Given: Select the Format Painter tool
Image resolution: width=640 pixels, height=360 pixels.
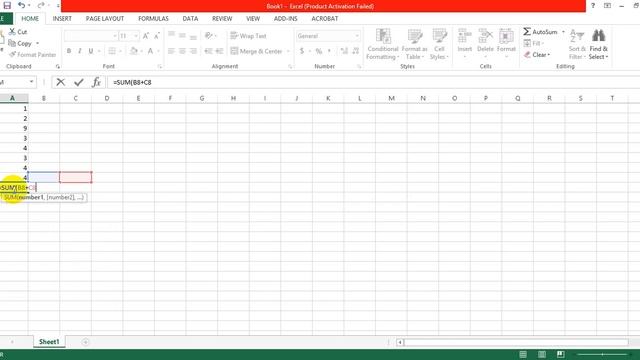Looking at the screenshot, I should pos(33,54).
